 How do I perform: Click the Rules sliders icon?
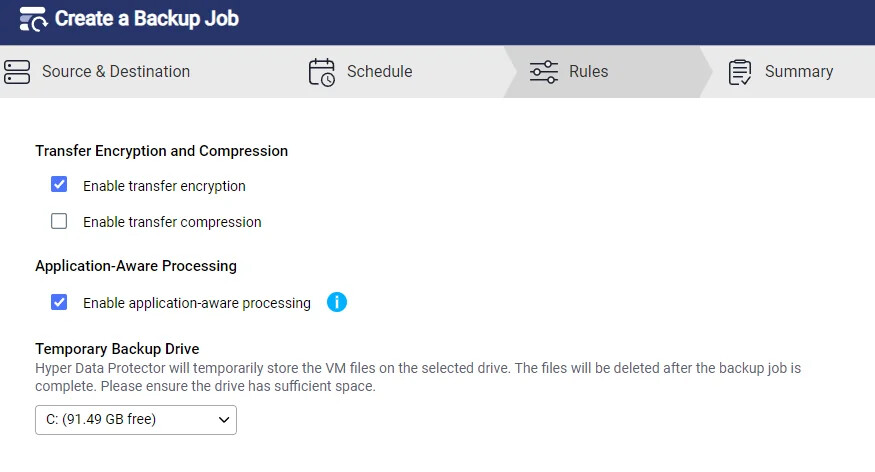click(544, 72)
